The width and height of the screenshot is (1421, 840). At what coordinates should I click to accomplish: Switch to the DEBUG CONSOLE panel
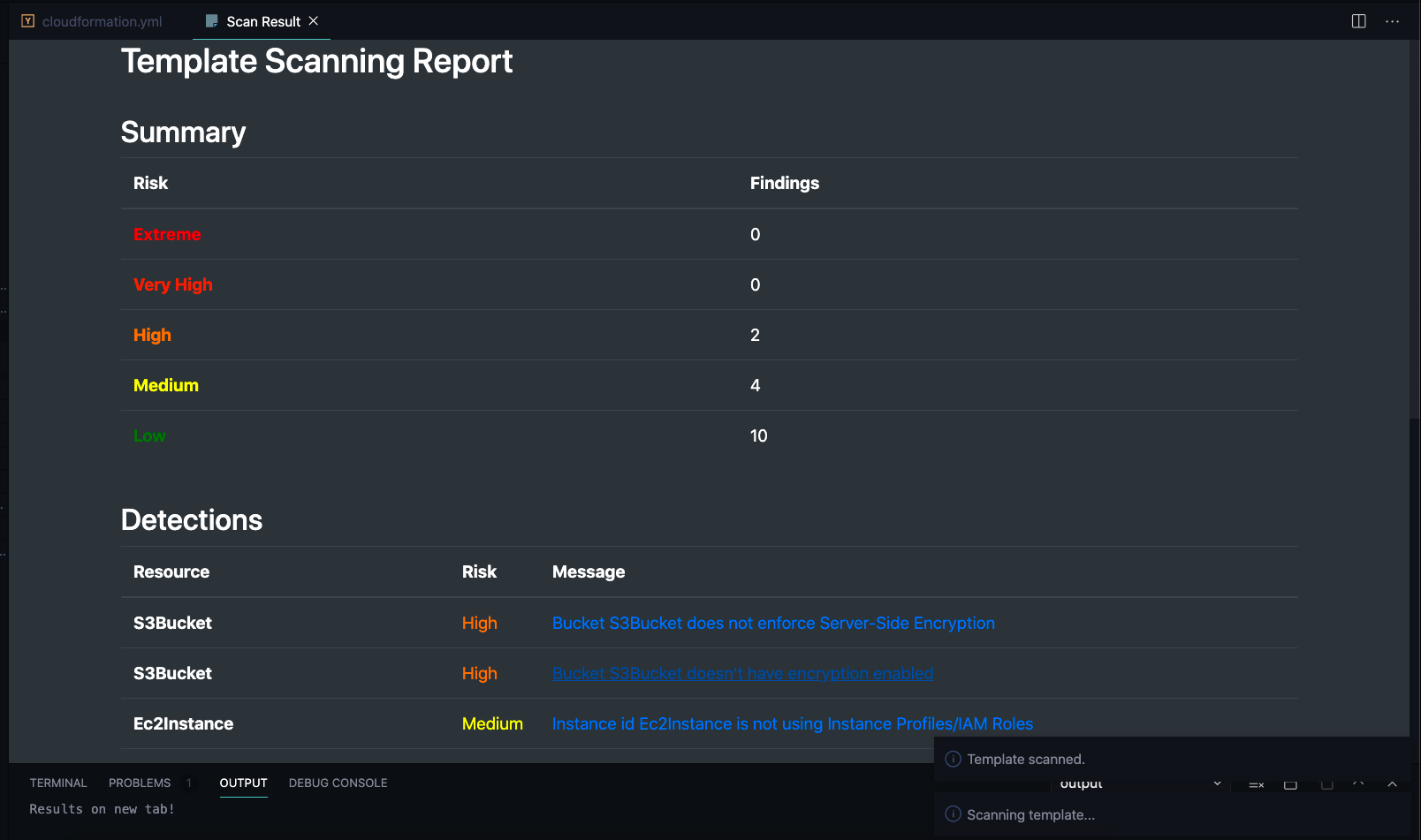coord(338,783)
